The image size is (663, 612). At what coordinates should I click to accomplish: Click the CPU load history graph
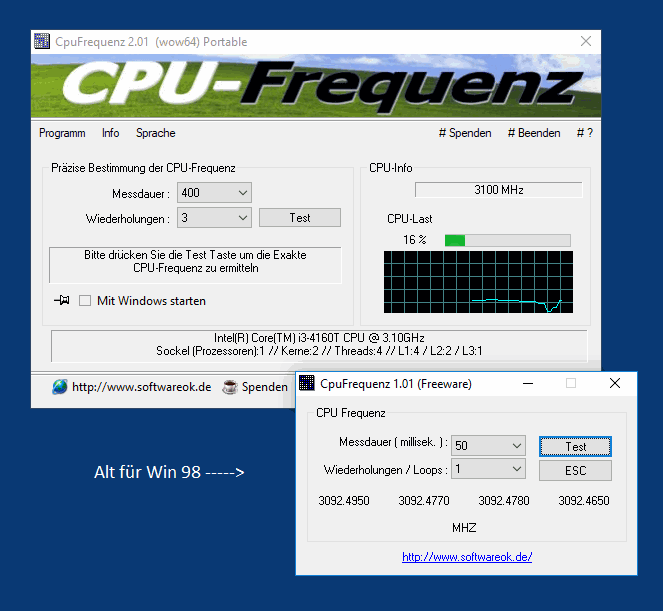[478, 282]
